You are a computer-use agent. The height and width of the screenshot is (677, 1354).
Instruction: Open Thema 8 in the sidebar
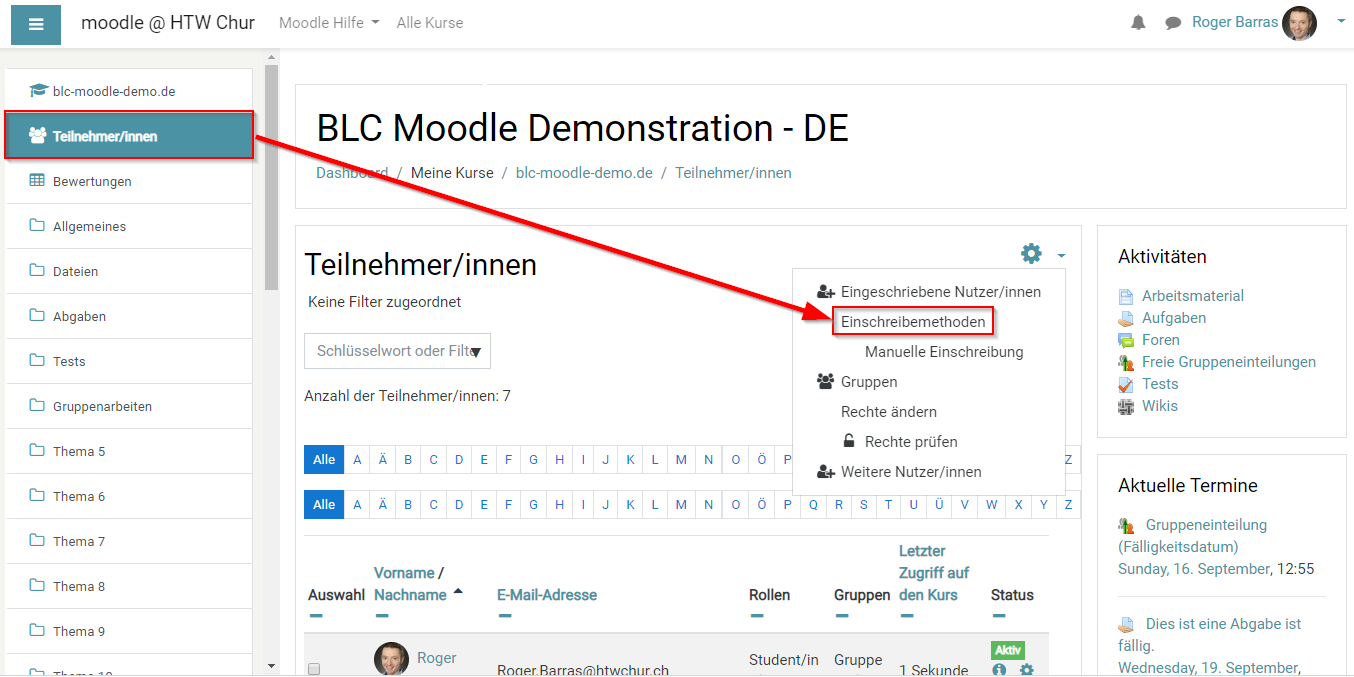(x=129, y=586)
